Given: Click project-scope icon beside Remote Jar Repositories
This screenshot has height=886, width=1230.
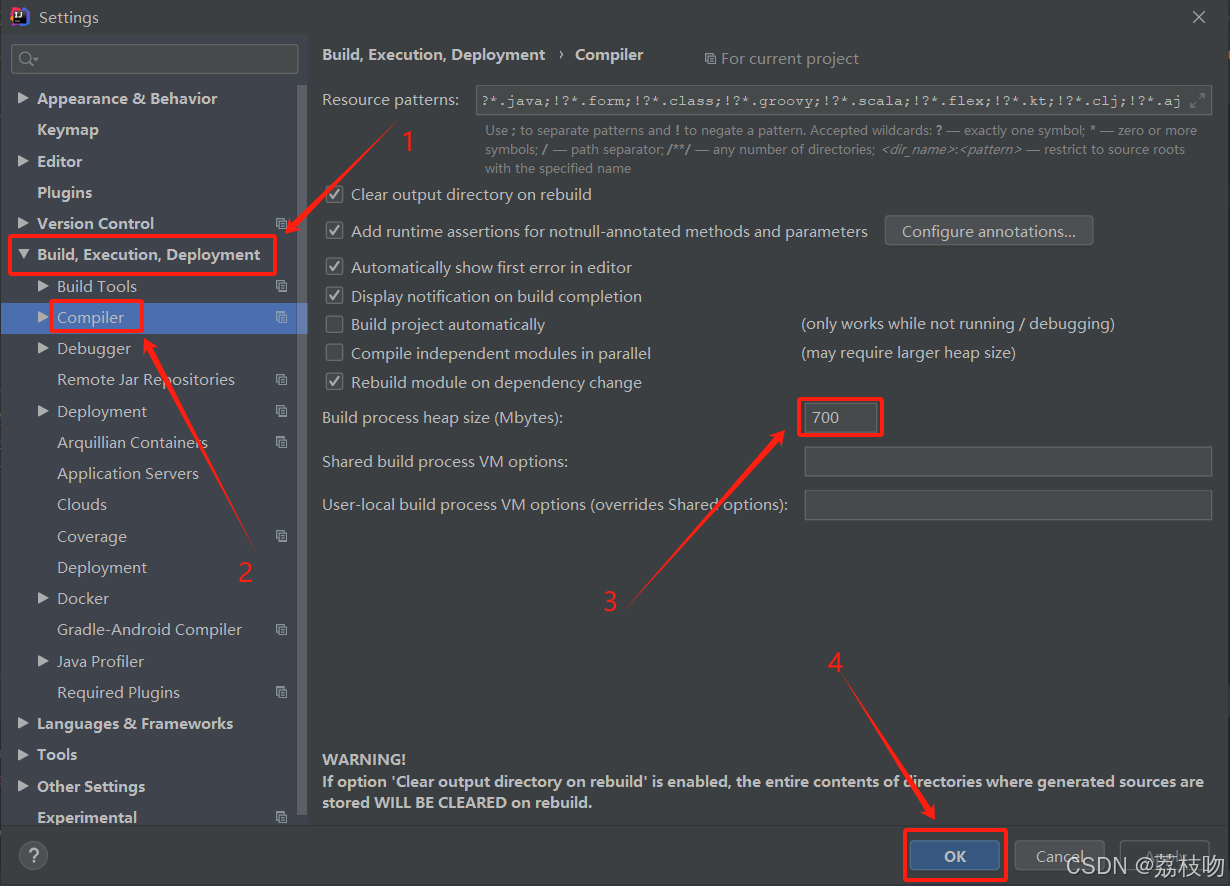Looking at the screenshot, I should tap(281, 380).
